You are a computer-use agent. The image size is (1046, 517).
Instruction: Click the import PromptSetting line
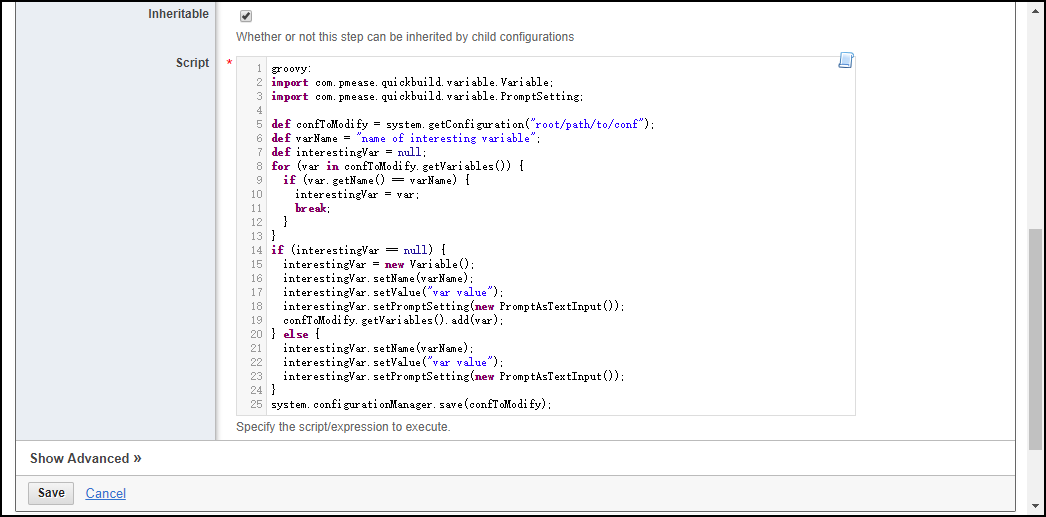pos(426,97)
